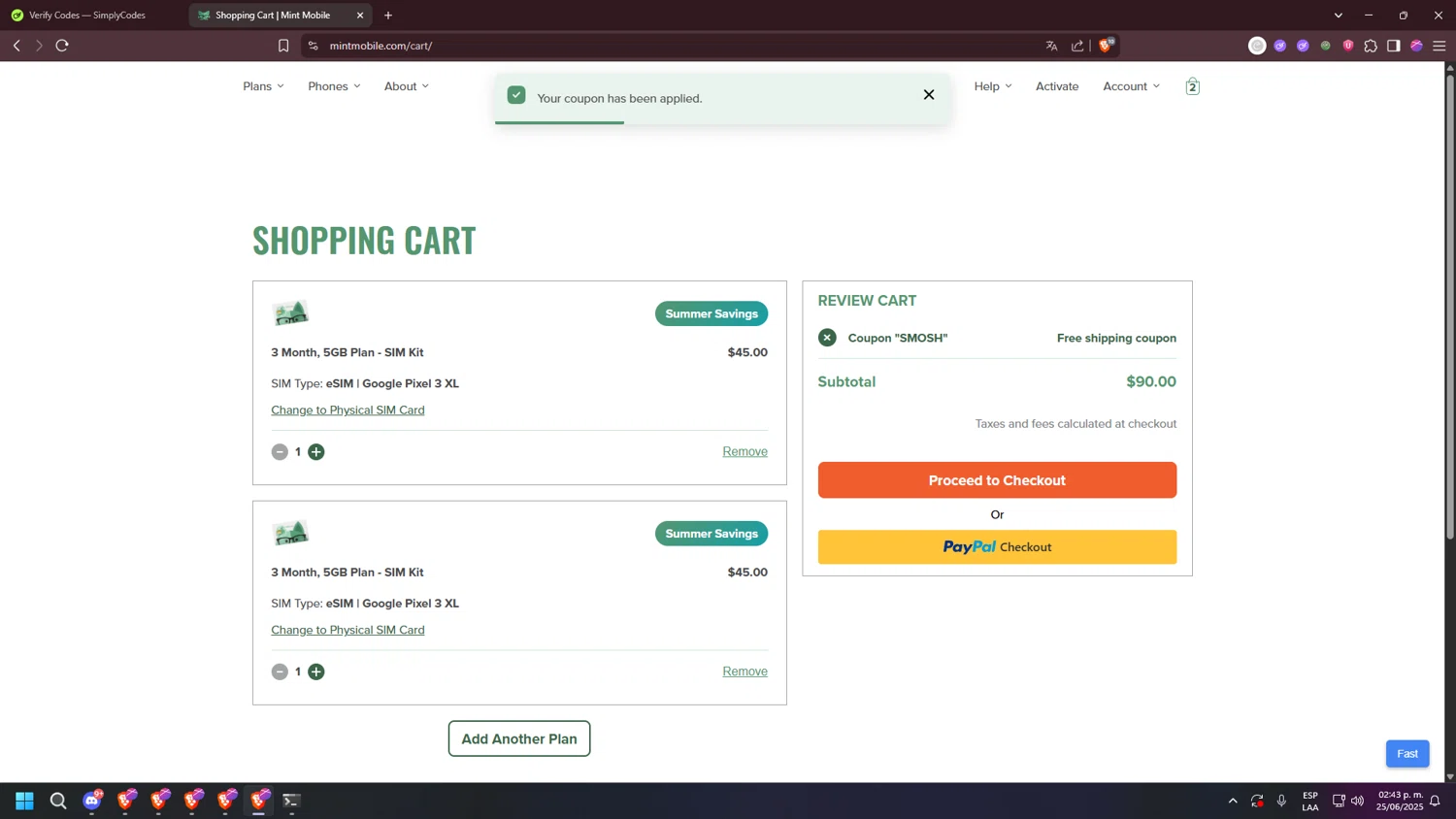Dismiss the coupon applied notification
1456x819 pixels.
pyautogui.click(x=929, y=95)
